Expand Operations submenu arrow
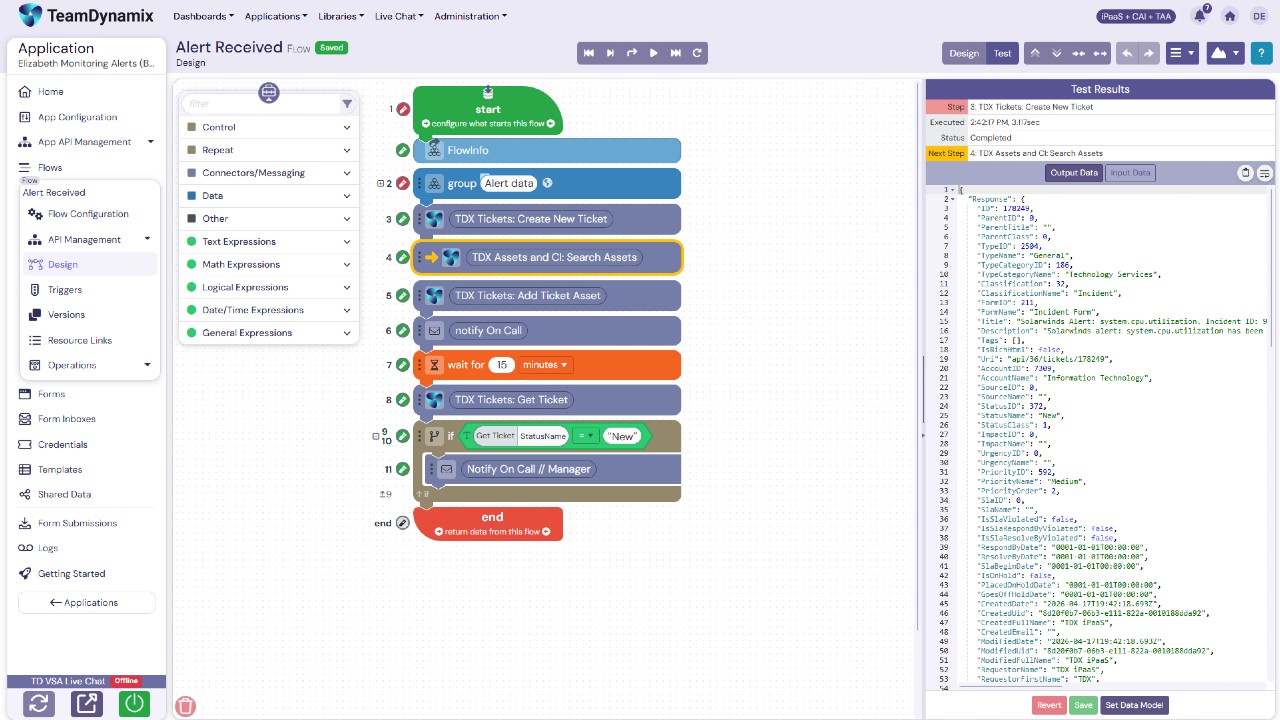The width and height of the screenshot is (1280, 720). point(147,365)
